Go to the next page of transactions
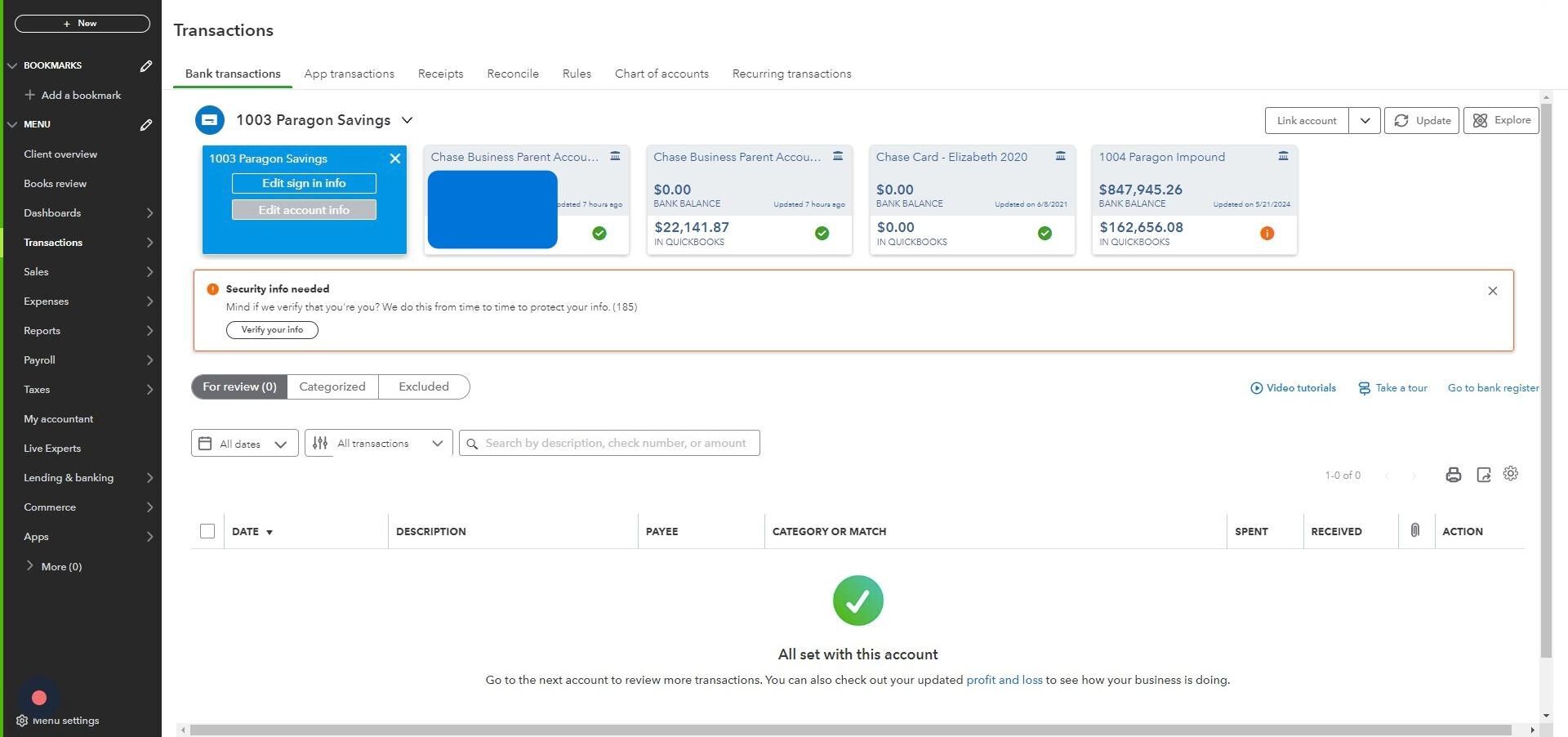Screen dimensions: 1568x737 click(1414, 476)
